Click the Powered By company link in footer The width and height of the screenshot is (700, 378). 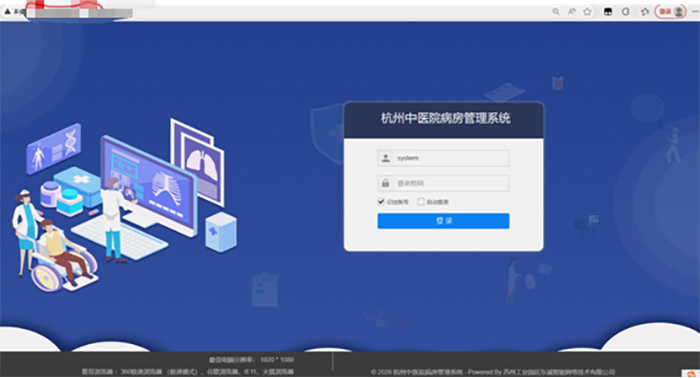559,372
